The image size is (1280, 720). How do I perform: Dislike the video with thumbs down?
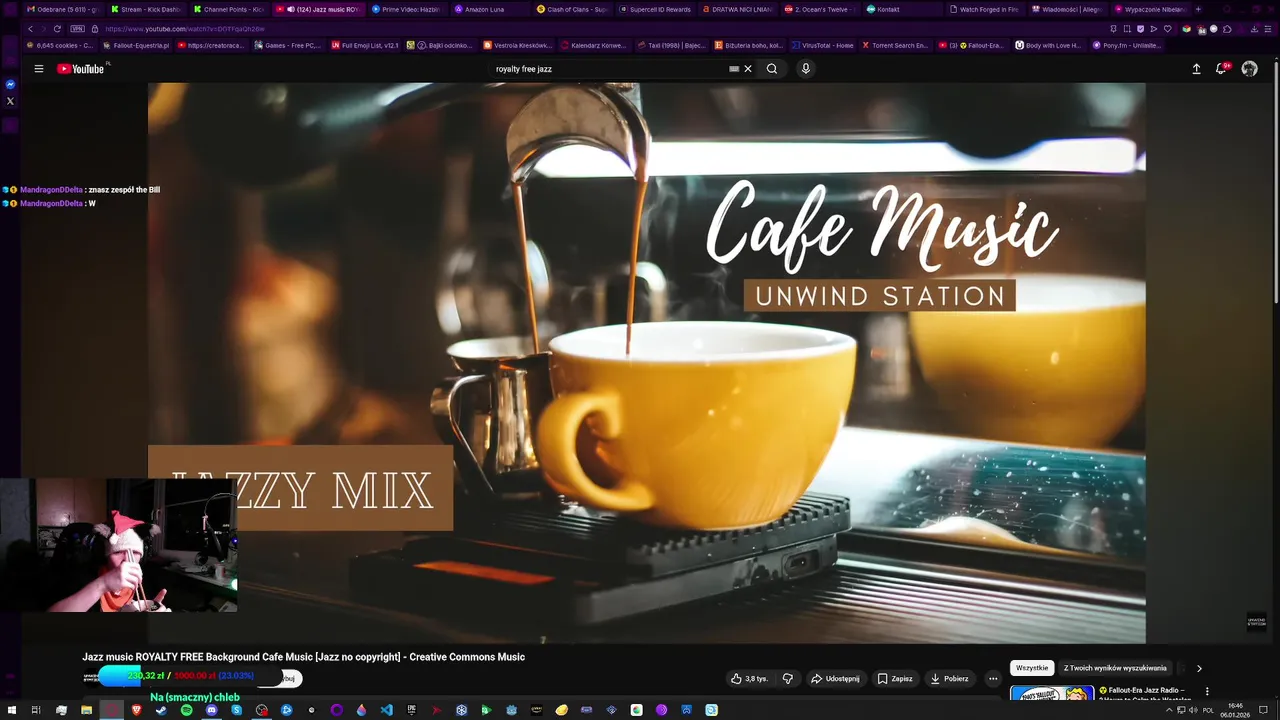(788, 679)
